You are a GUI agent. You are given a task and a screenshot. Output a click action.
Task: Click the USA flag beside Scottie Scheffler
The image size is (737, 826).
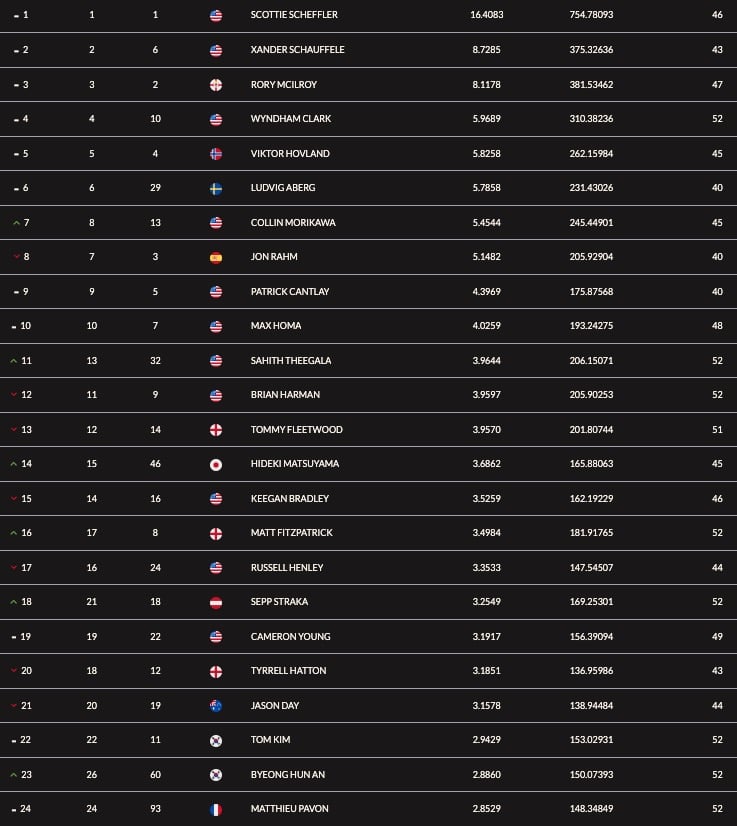click(215, 16)
